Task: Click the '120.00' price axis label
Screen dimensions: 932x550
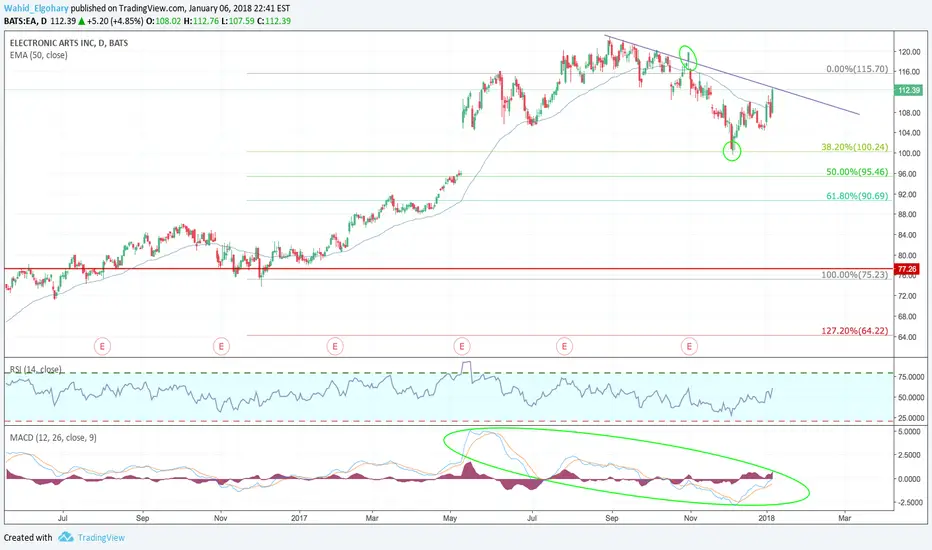Action: point(909,52)
